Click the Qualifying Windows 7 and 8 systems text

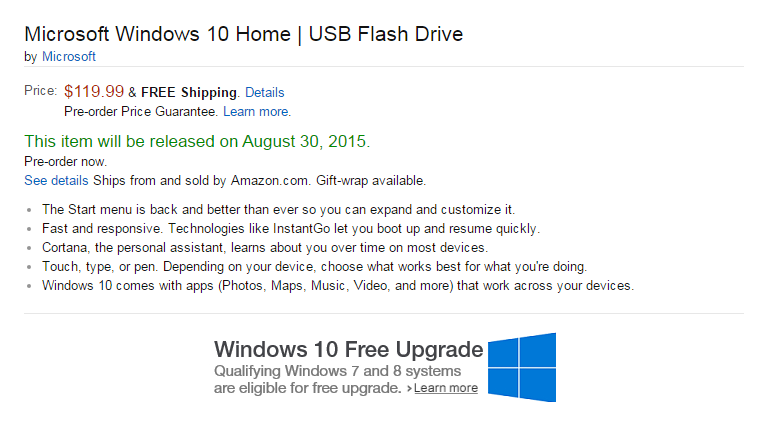coord(340,371)
